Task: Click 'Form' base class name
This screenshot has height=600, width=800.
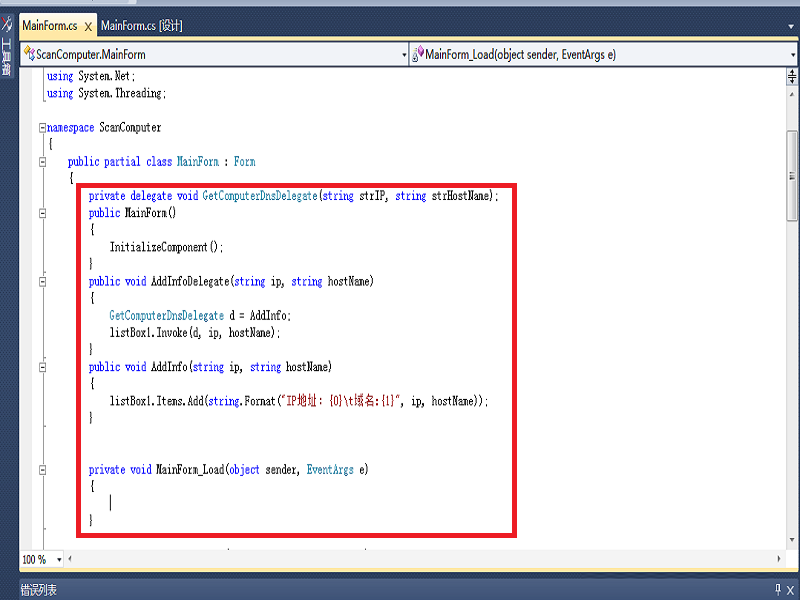Action: pyautogui.click(x=244, y=162)
